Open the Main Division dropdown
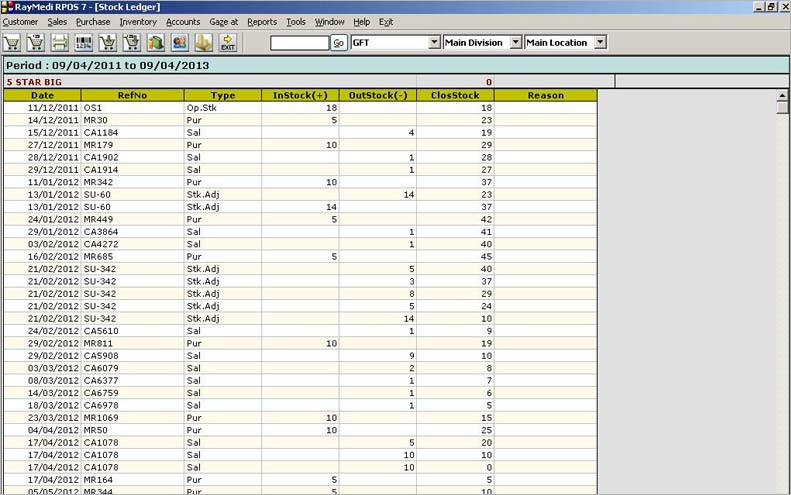This screenshot has height=495, width=791. point(516,42)
